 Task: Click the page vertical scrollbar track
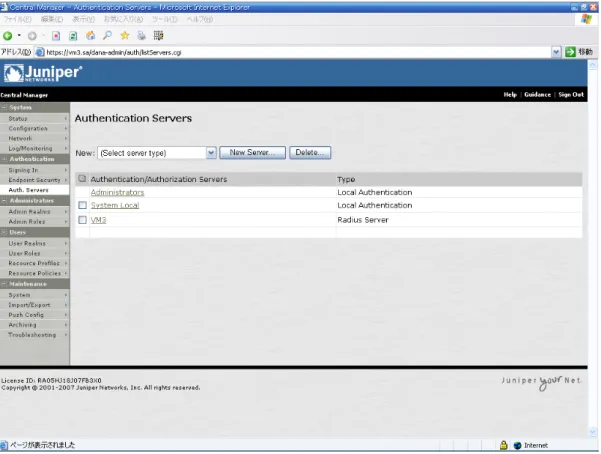pos(593,249)
